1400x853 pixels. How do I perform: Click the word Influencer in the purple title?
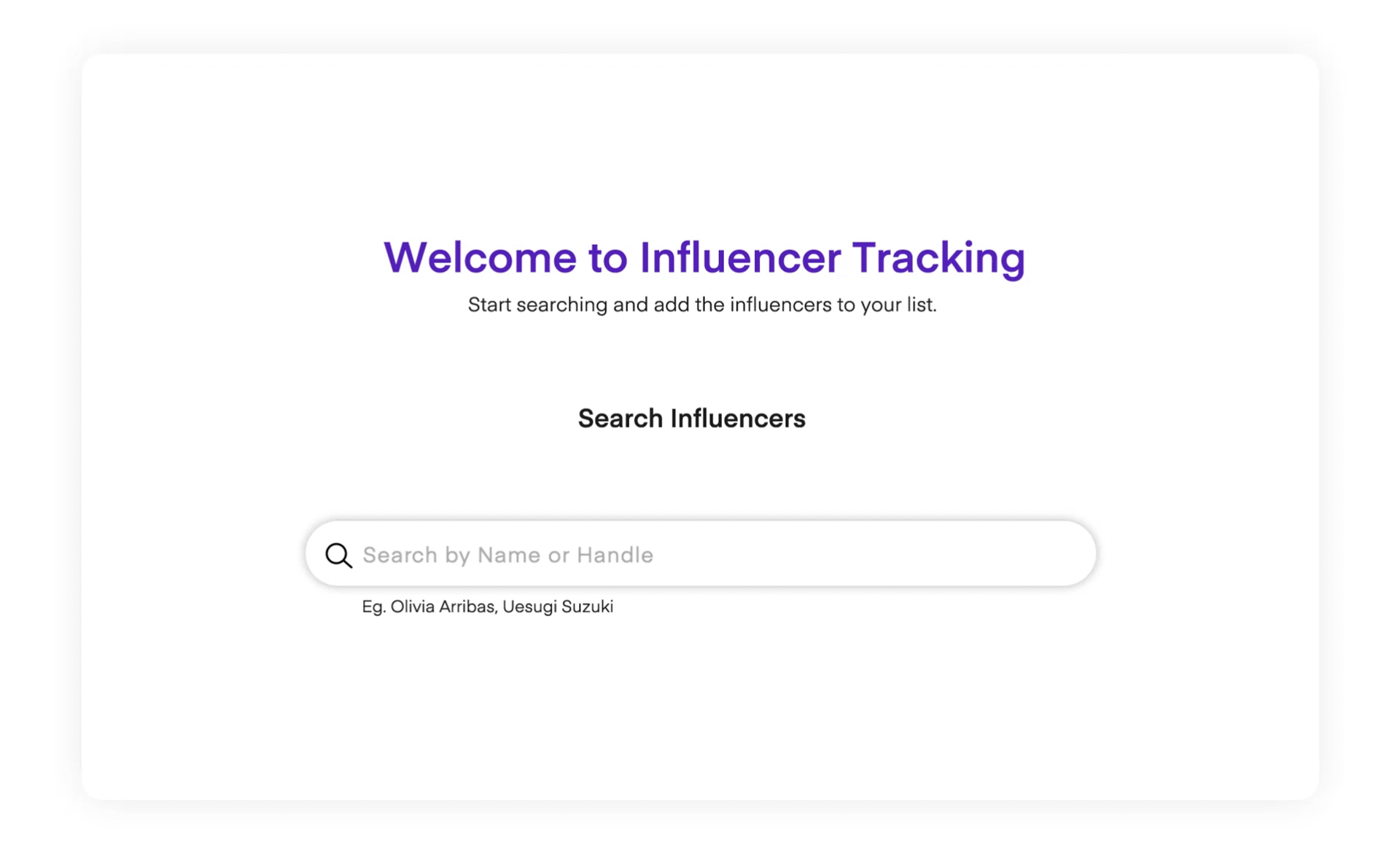(739, 257)
